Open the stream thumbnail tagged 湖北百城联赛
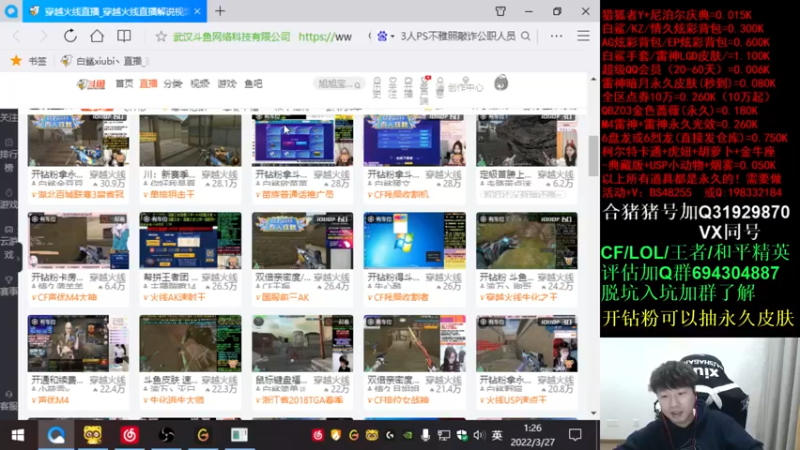 [x=78, y=140]
